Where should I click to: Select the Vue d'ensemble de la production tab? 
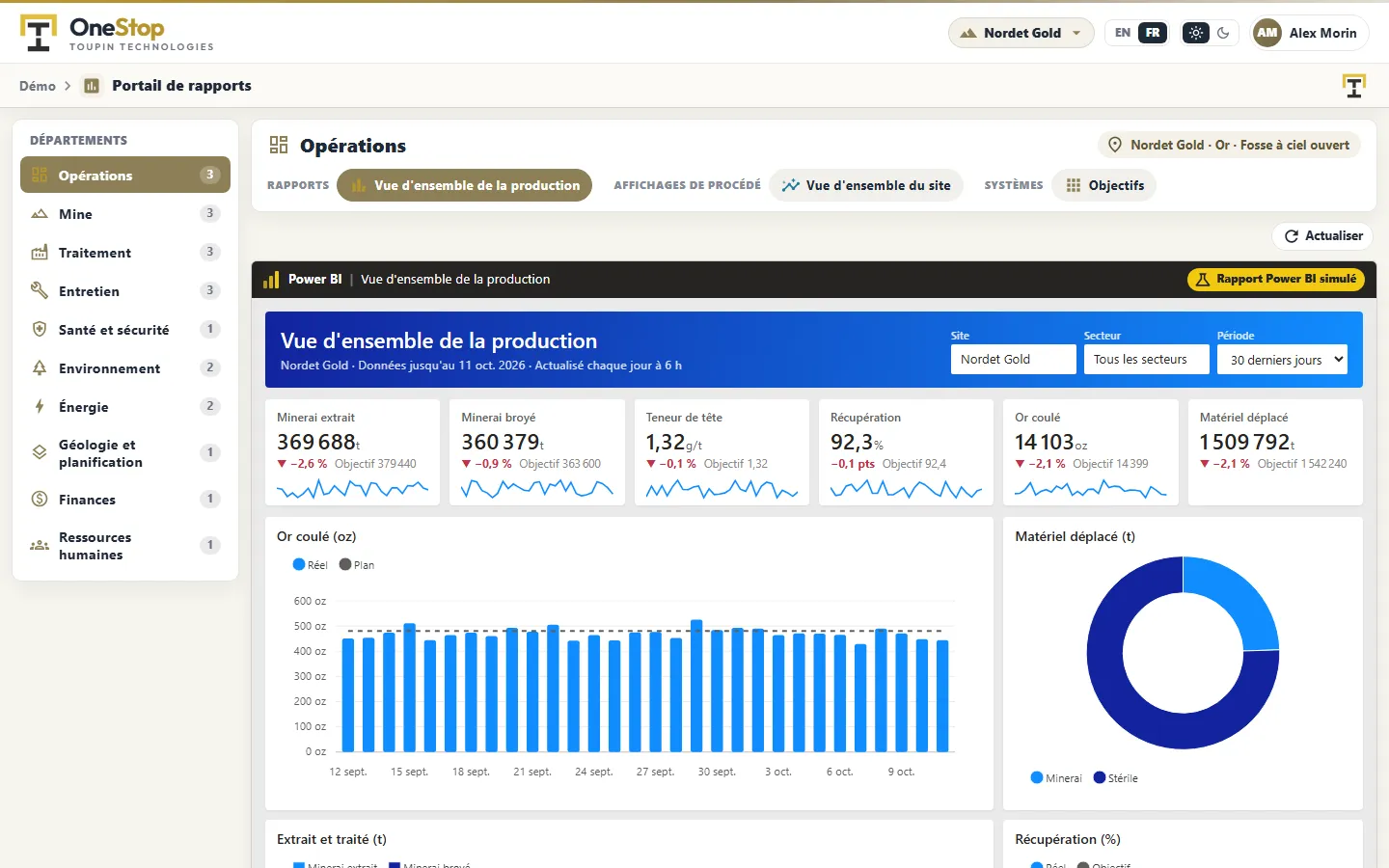coord(464,185)
